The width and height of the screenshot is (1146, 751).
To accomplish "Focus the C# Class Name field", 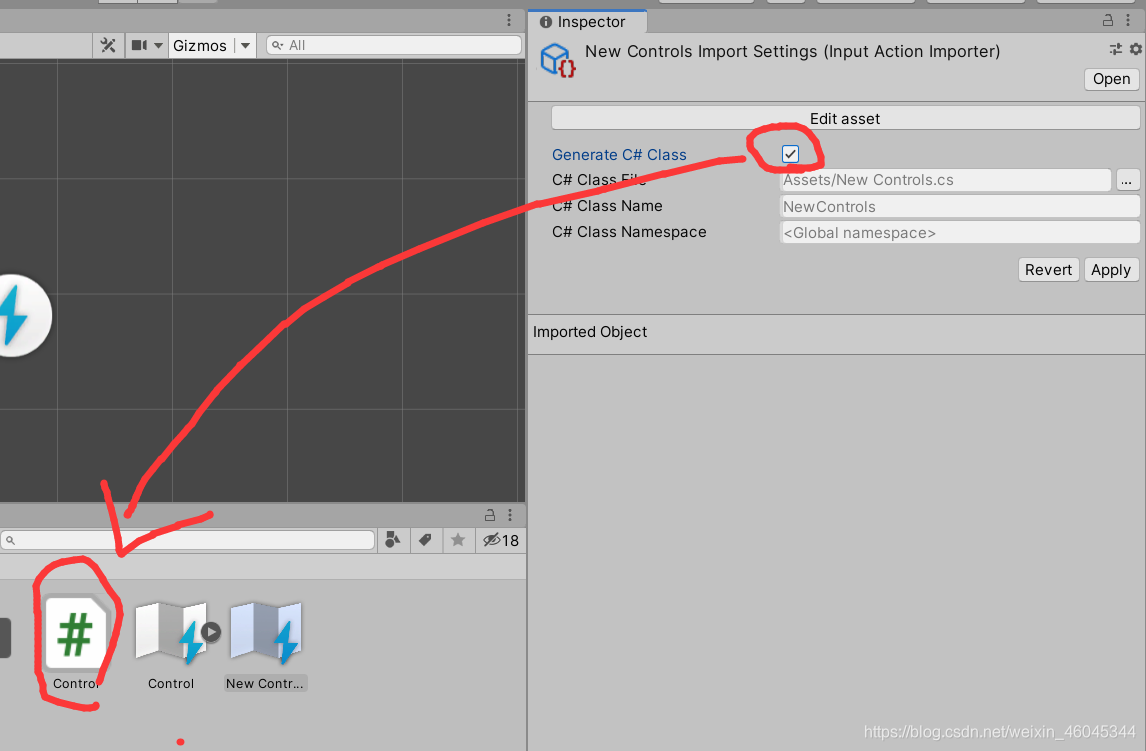I will (960, 207).
